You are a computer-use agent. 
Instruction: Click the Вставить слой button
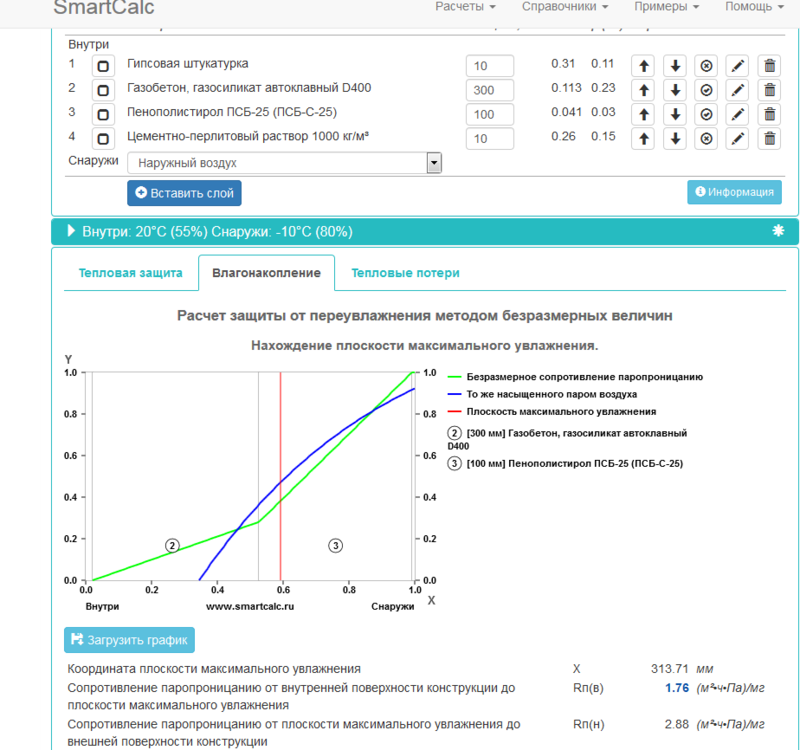(184, 193)
